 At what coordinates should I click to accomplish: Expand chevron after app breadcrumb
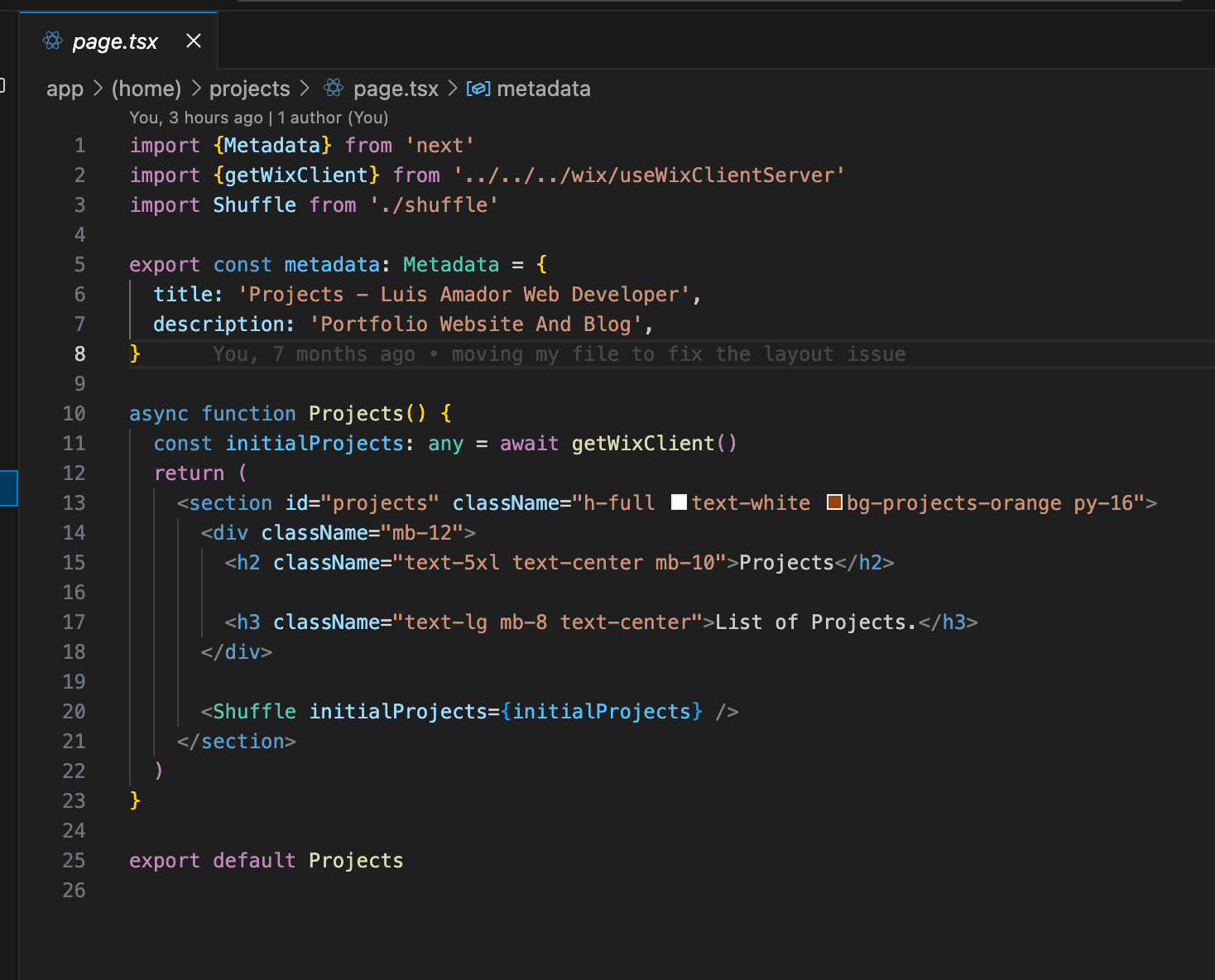pyautogui.click(x=98, y=89)
